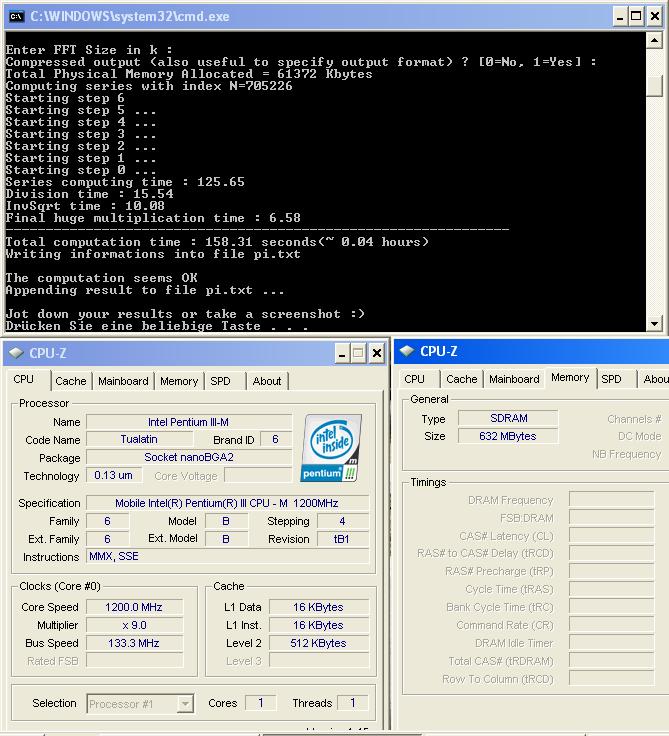Click the Code Name value 'Tualatin'

139,439
